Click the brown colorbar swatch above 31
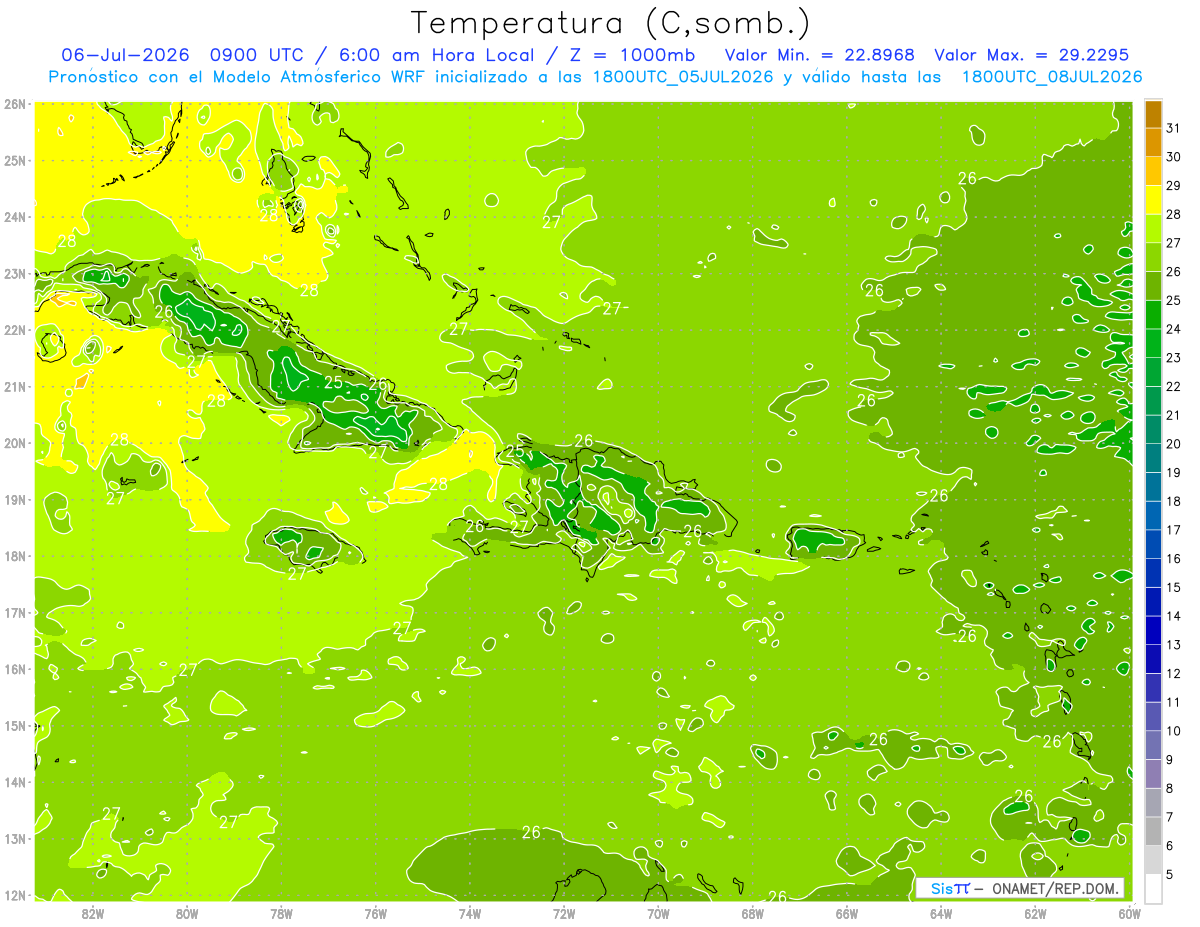This screenshot has width=1200, height=927. click(x=1153, y=114)
